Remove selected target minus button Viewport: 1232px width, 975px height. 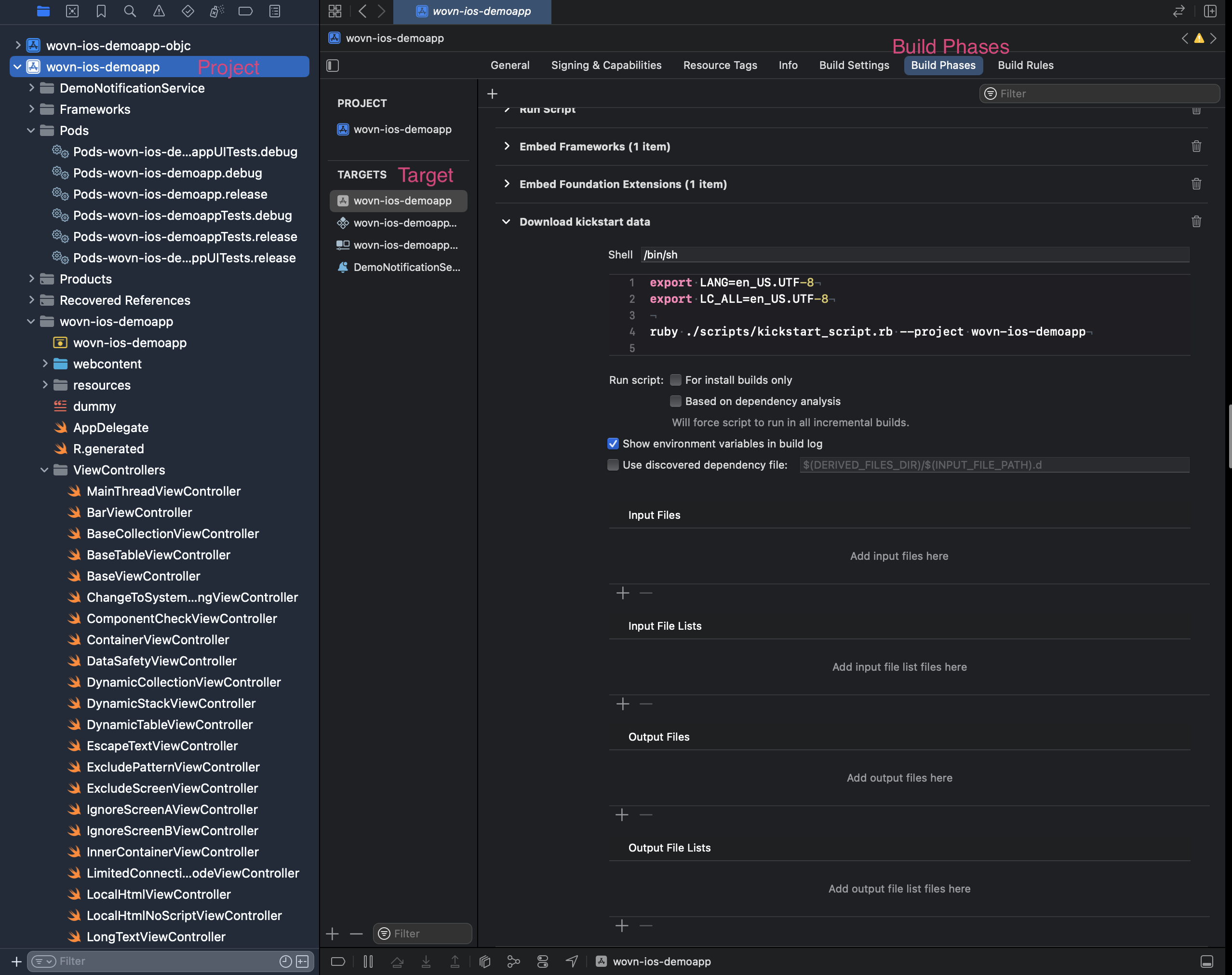(356, 934)
